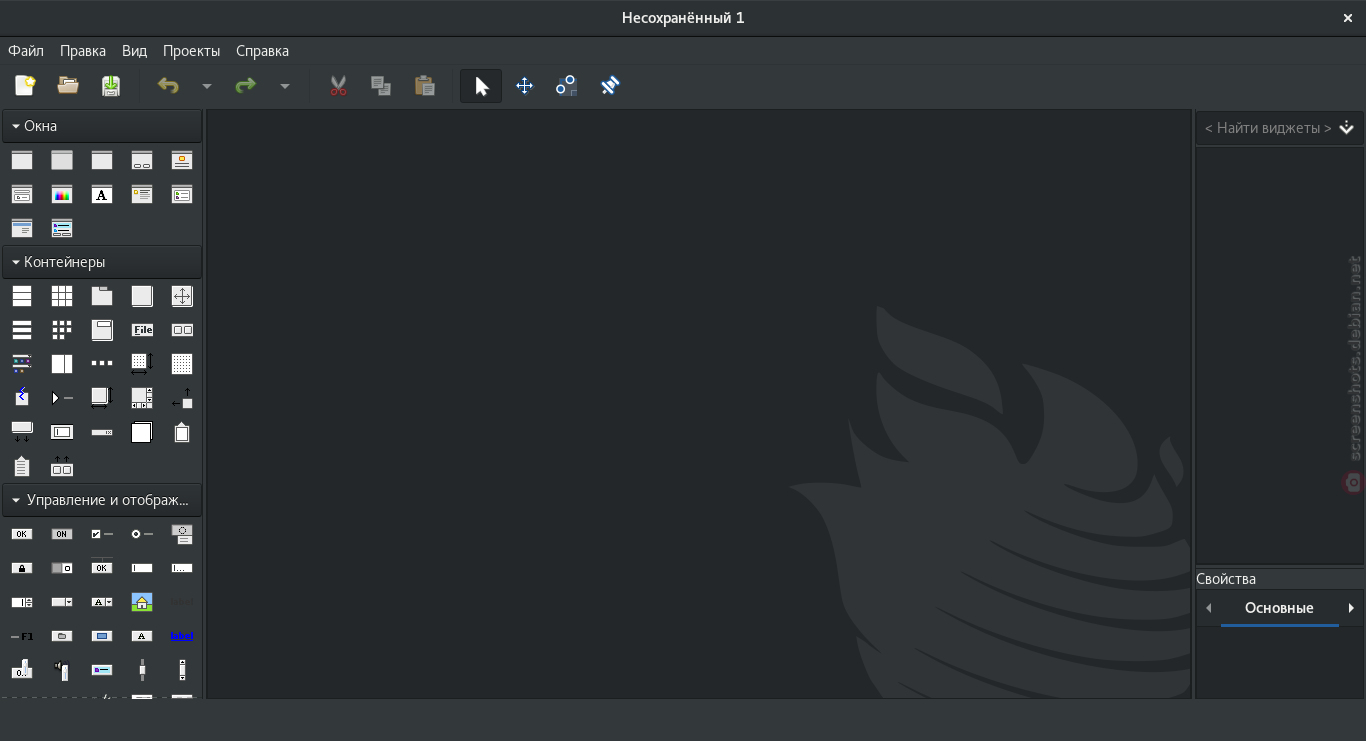Pick the Toolbar container widget
1366x741 pixels.
click(x=182, y=330)
